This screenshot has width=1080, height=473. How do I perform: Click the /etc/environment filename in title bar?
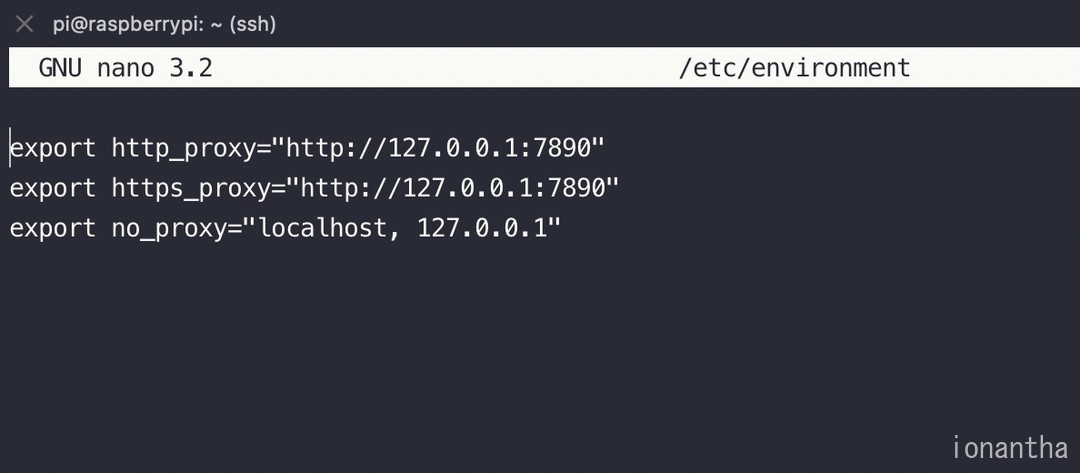[x=794, y=68]
